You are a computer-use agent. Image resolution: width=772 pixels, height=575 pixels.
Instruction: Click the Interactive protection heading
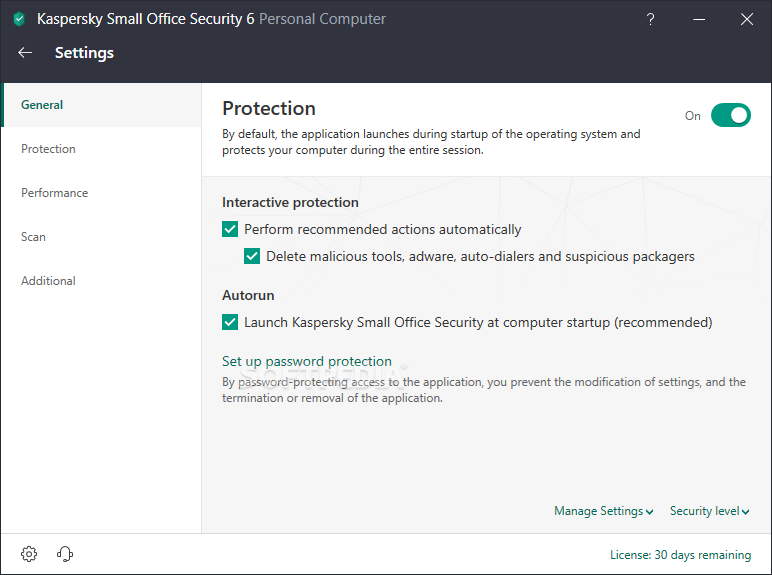click(x=290, y=202)
